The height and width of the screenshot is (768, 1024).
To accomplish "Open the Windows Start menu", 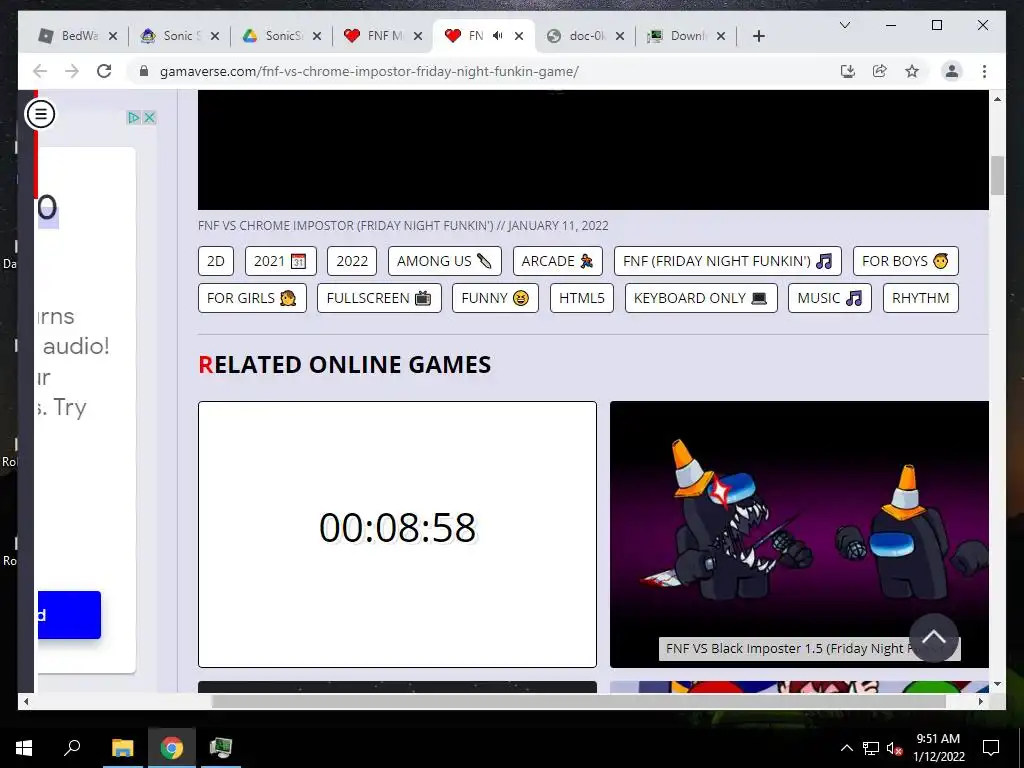I will [x=24, y=748].
